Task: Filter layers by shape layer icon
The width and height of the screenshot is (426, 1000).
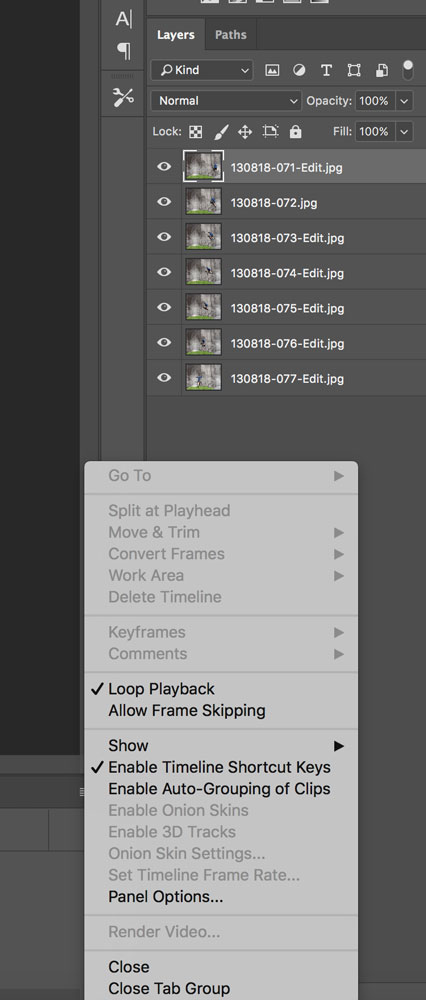Action: pyautogui.click(x=354, y=71)
